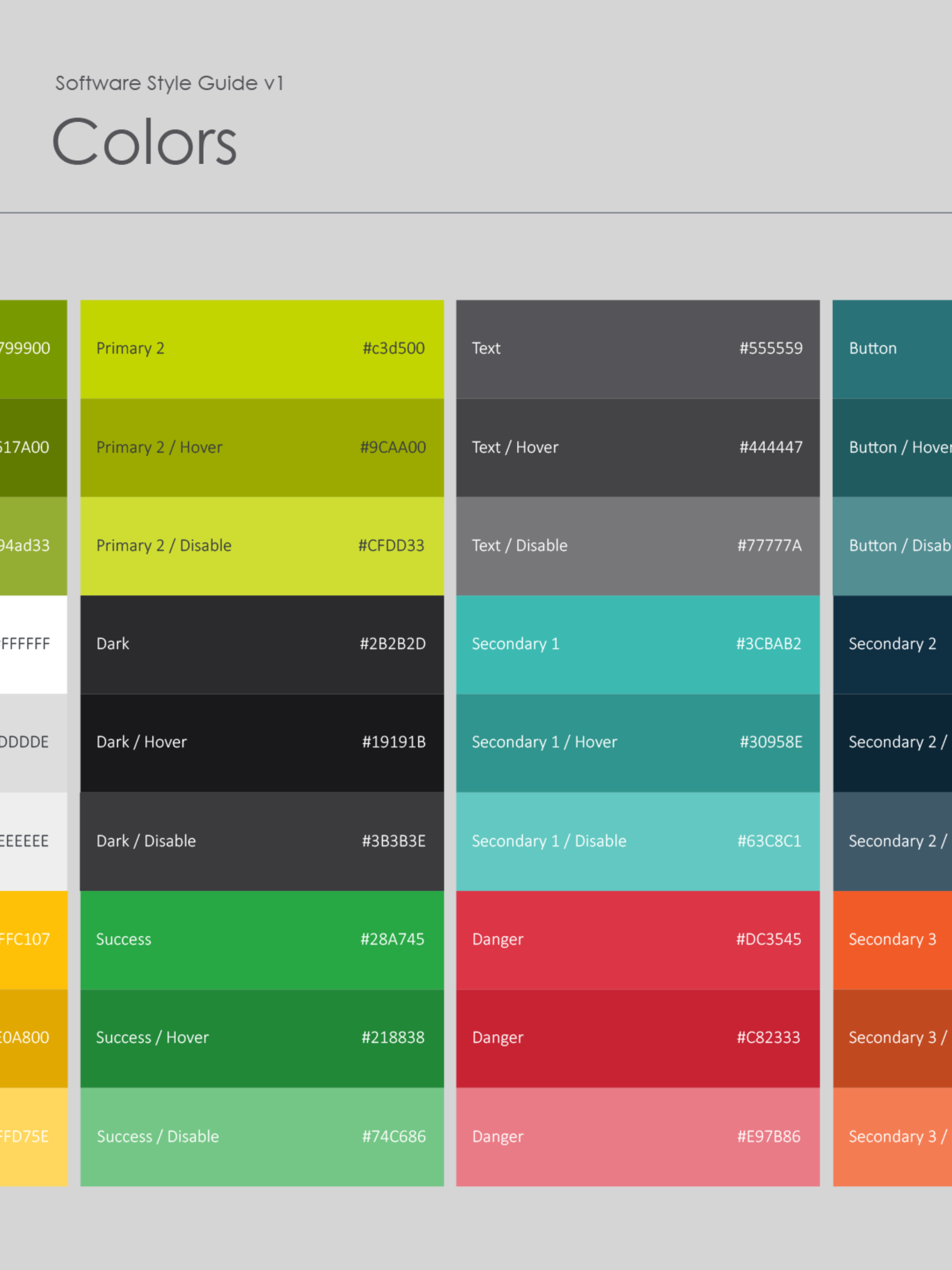Click the Secondary 1 / Hover swatch
The height and width of the screenshot is (1270, 952).
[638, 743]
